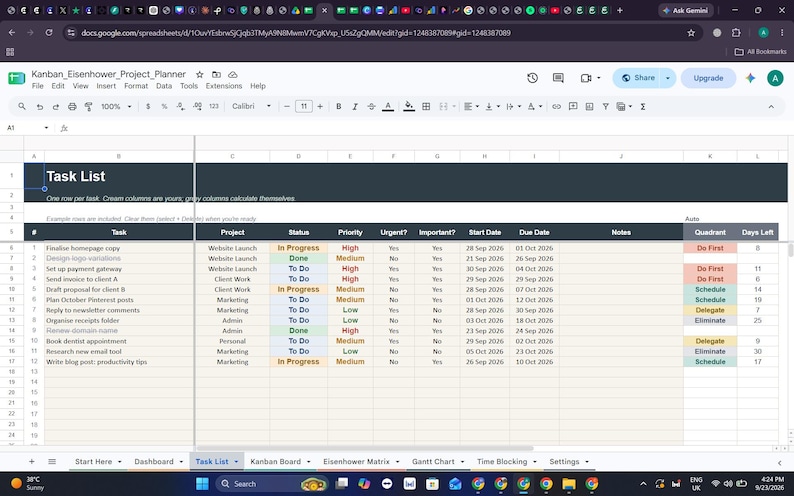Format as percent
This screenshot has width=794, height=496.
164,106
